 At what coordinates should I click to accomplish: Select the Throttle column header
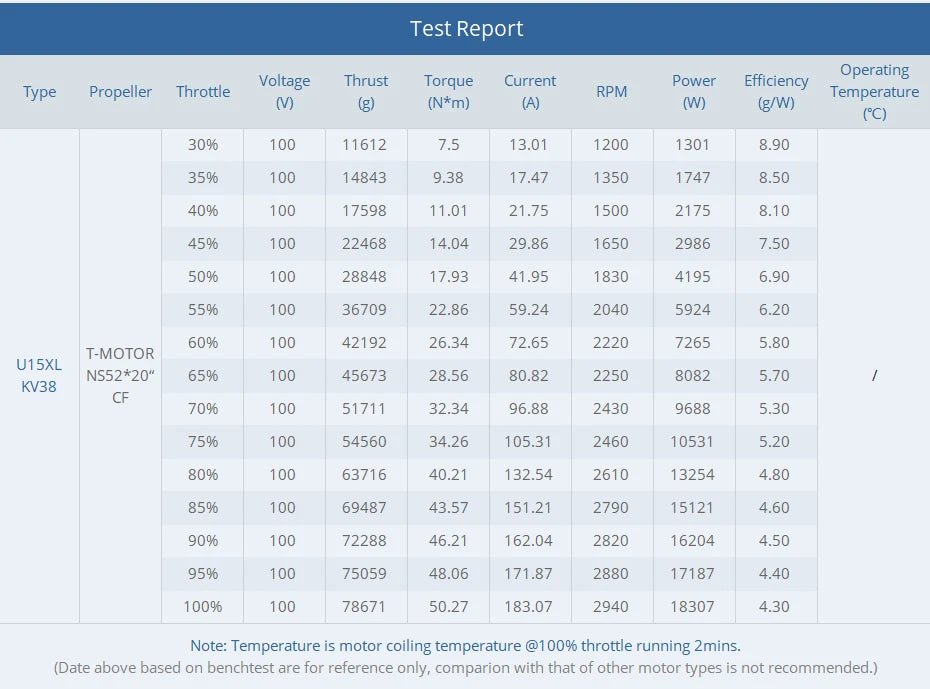[x=203, y=92]
